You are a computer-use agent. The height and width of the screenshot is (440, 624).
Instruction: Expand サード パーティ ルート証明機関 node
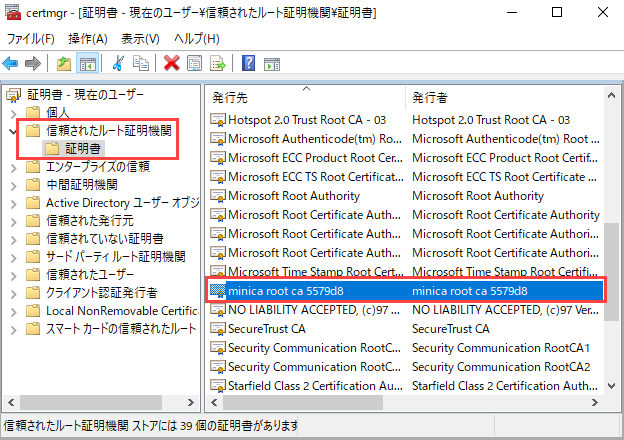tap(14, 258)
